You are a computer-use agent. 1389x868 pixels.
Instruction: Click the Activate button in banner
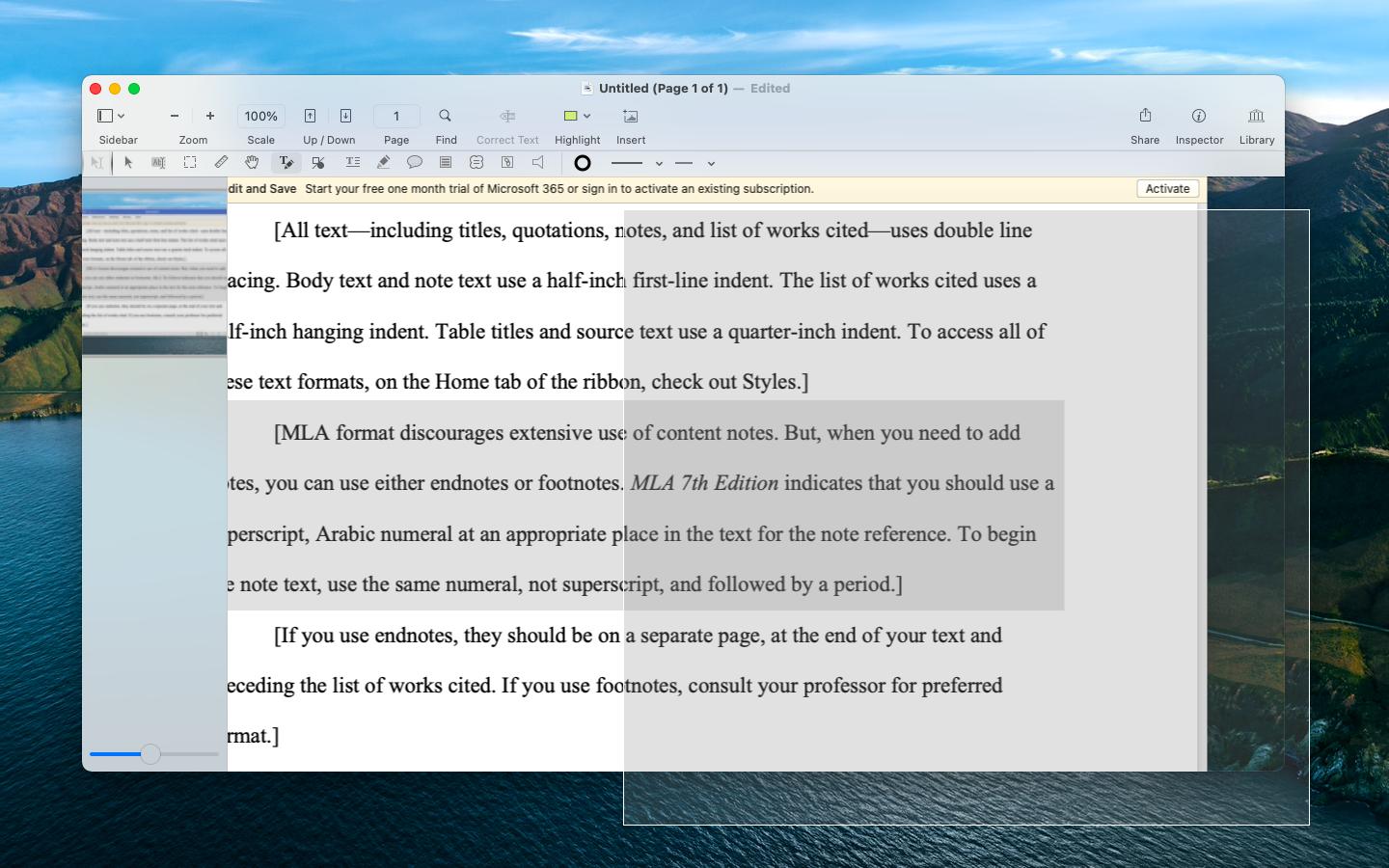[1167, 189]
